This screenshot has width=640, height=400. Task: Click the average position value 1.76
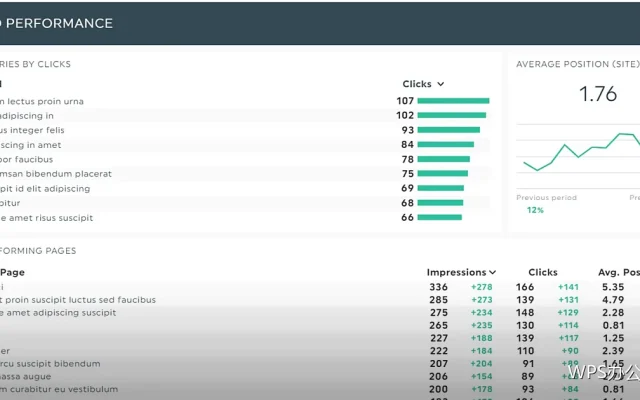pyautogui.click(x=598, y=94)
